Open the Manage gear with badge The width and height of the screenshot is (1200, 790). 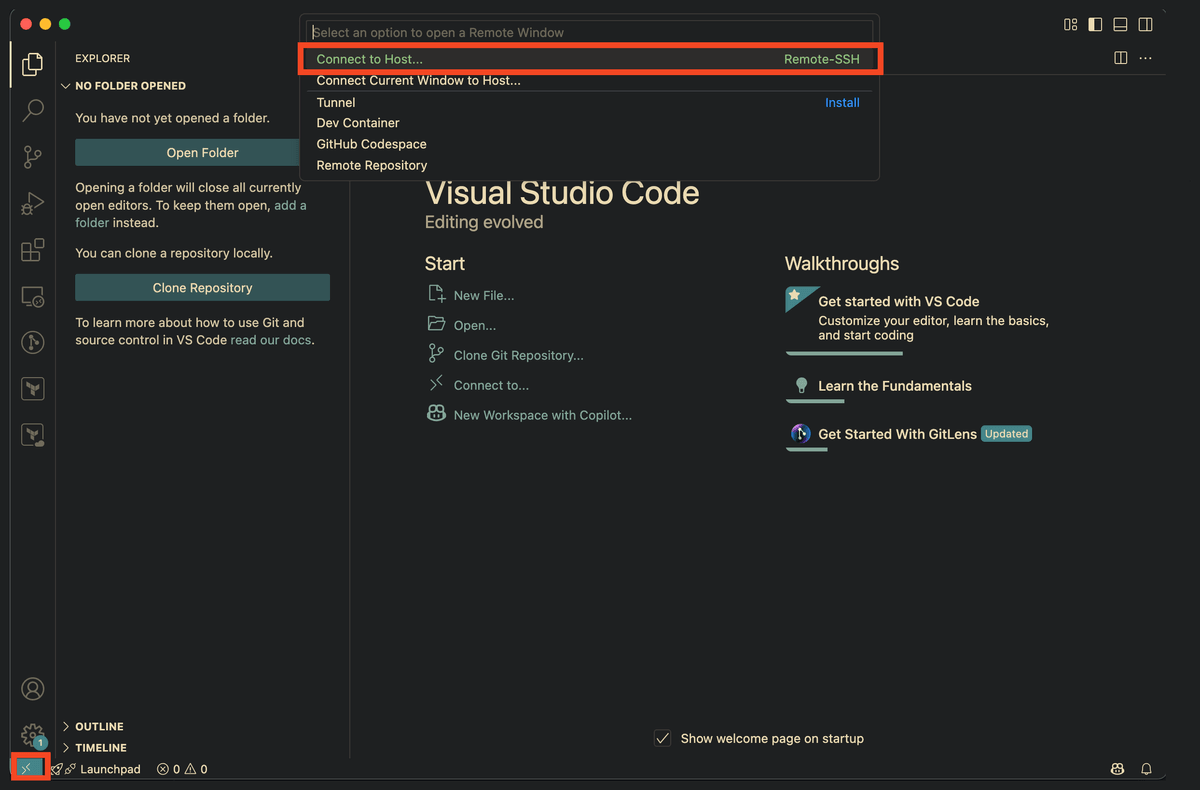[x=32, y=734]
